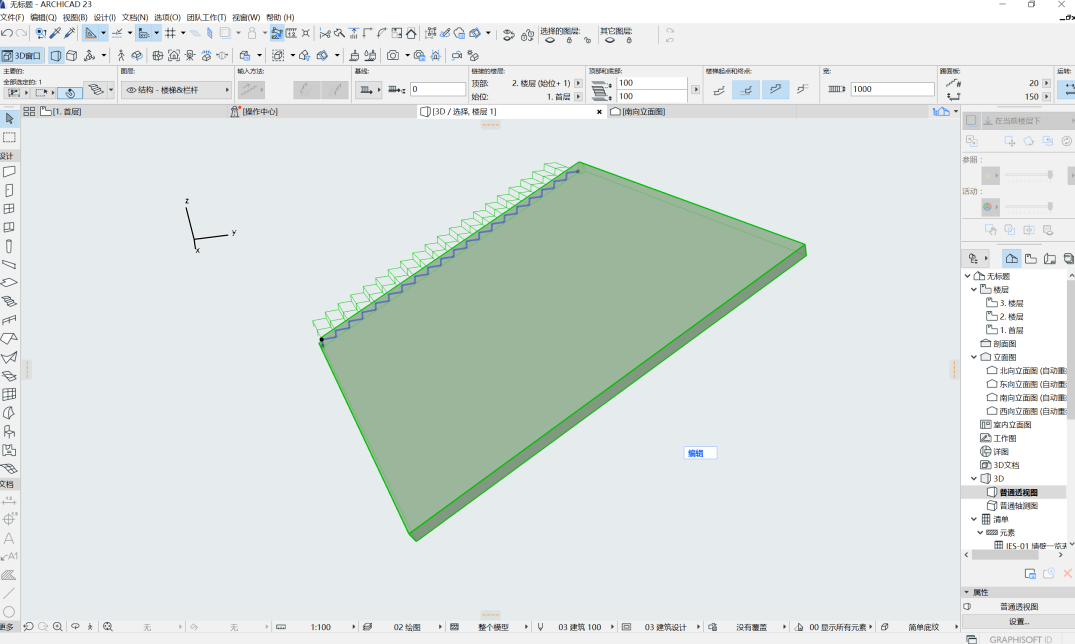Open the top linked story arrow beside 2. 楼层

[x=578, y=83]
